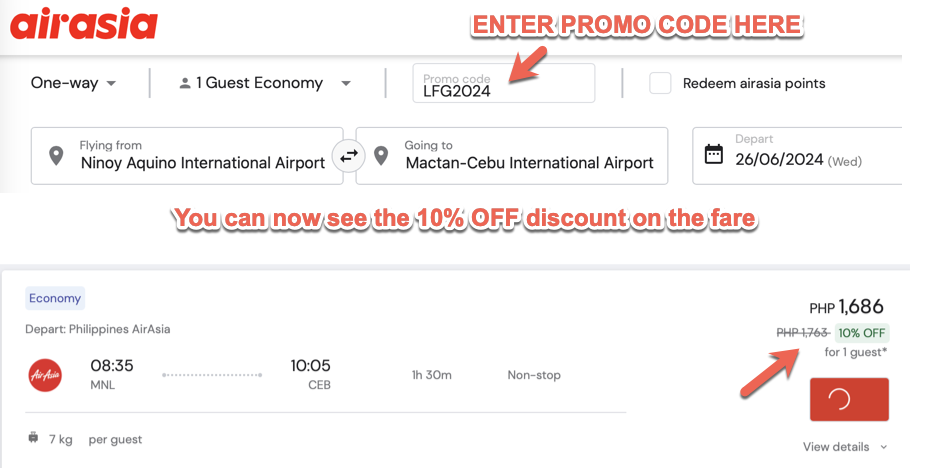This screenshot has height=468, width=935.
Task: Click the 7 kg baggage icon
Action: point(34,438)
